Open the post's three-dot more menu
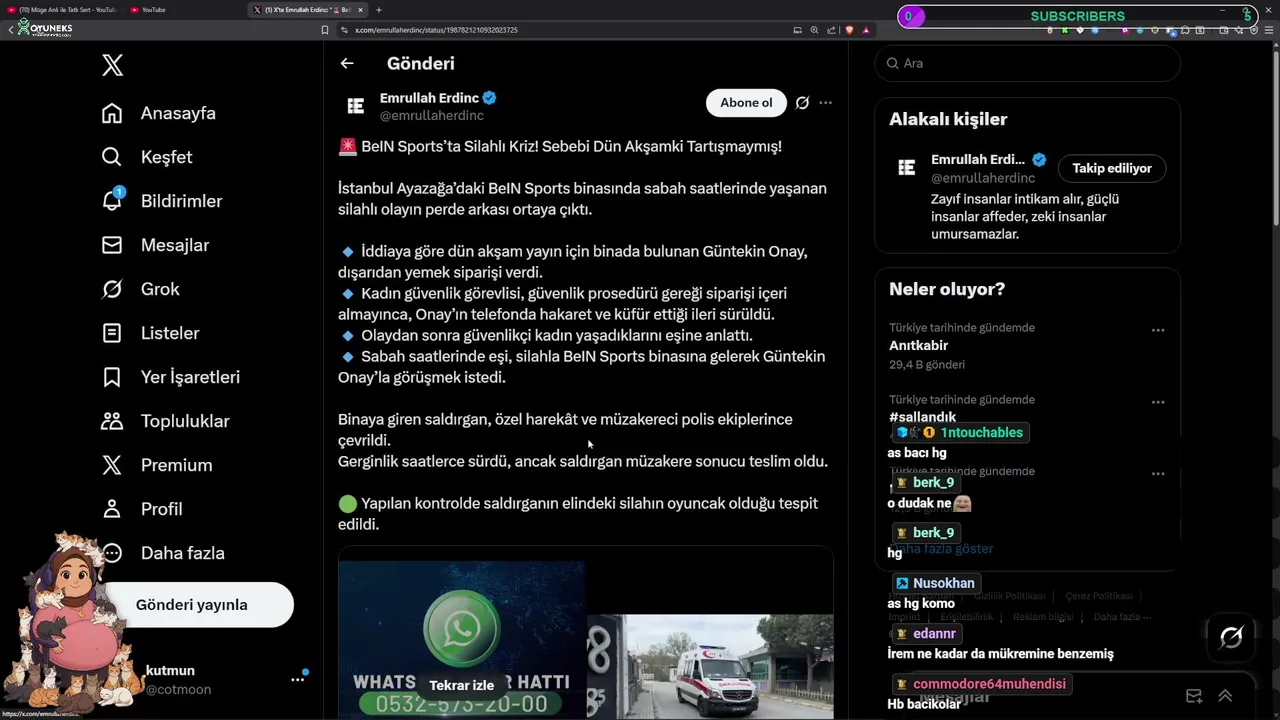This screenshot has width=1280, height=720. (825, 103)
